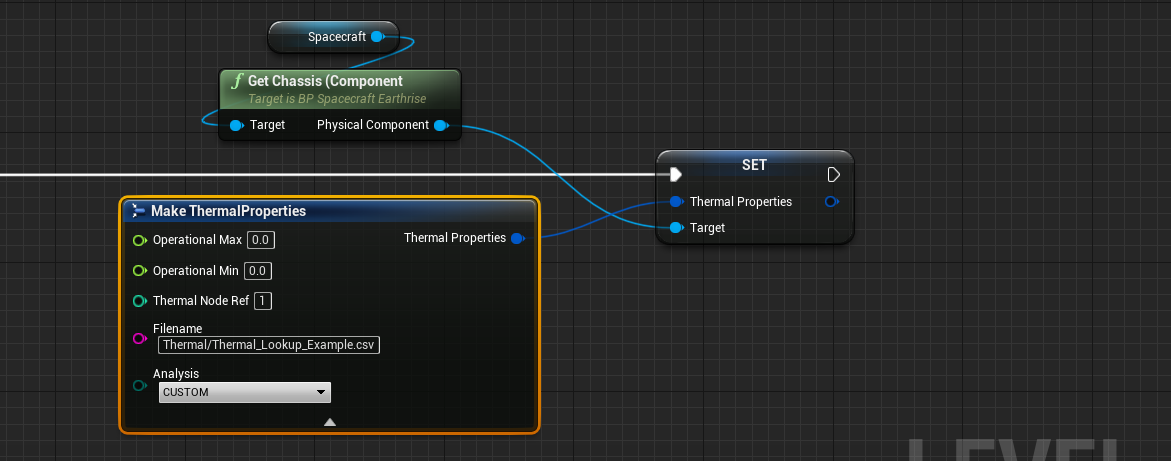This screenshot has width=1171, height=461.
Task: Click the Target input pin on Get Chassis
Action: (236, 125)
